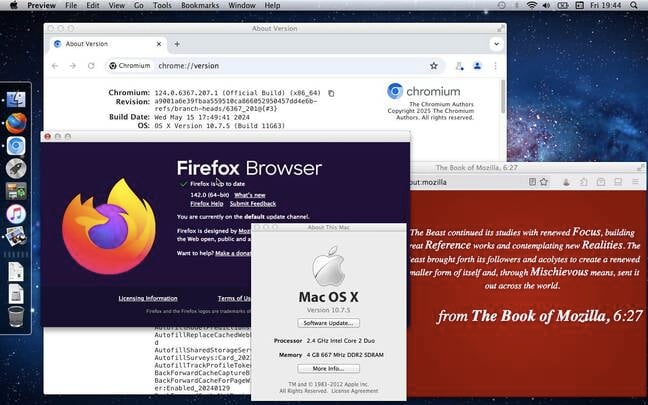Viewport: 648px width, 405px height.
Task: Open a new tab in Chromium
Action: (x=177, y=44)
